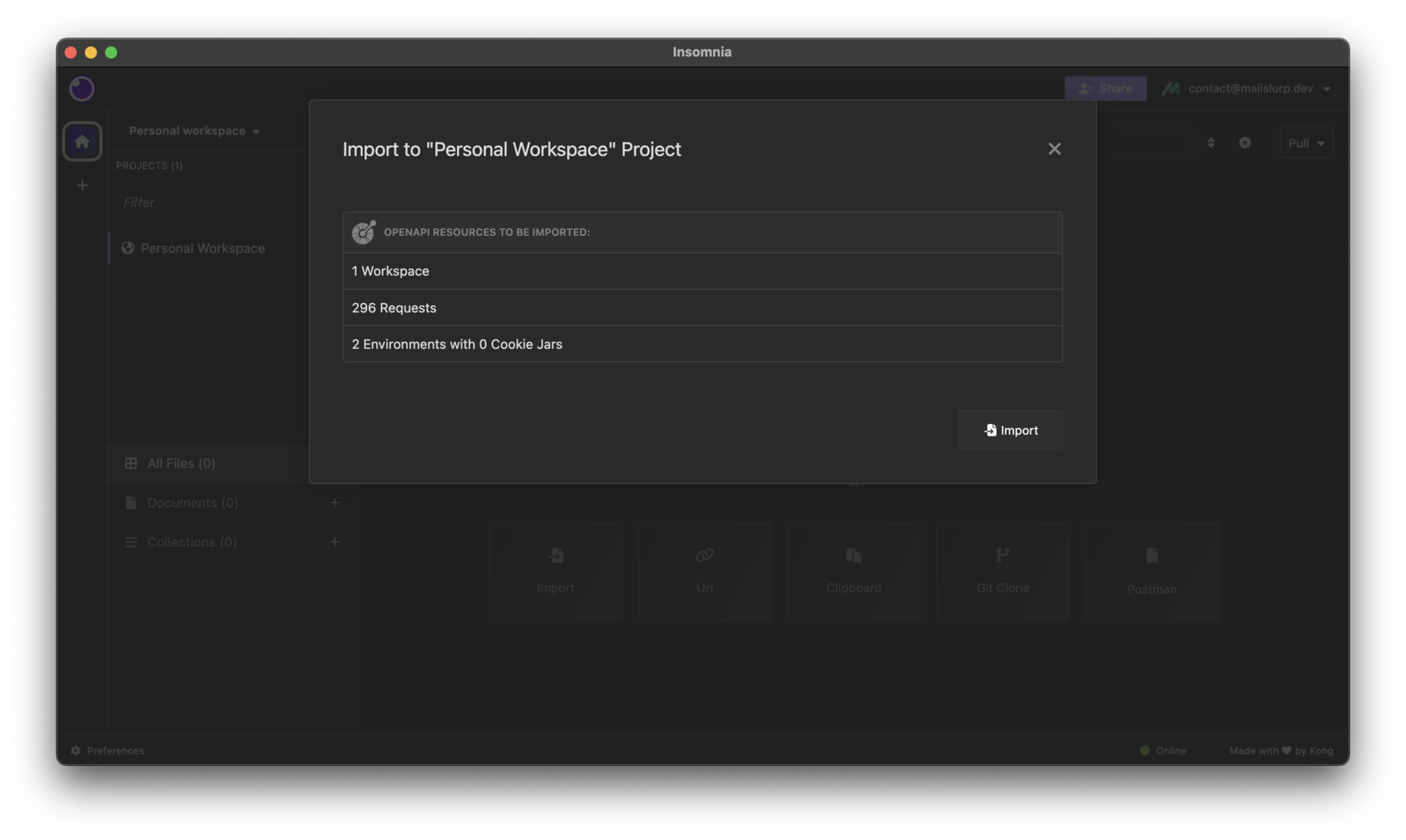
Task: Open Preferences in the status bar
Action: click(107, 751)
